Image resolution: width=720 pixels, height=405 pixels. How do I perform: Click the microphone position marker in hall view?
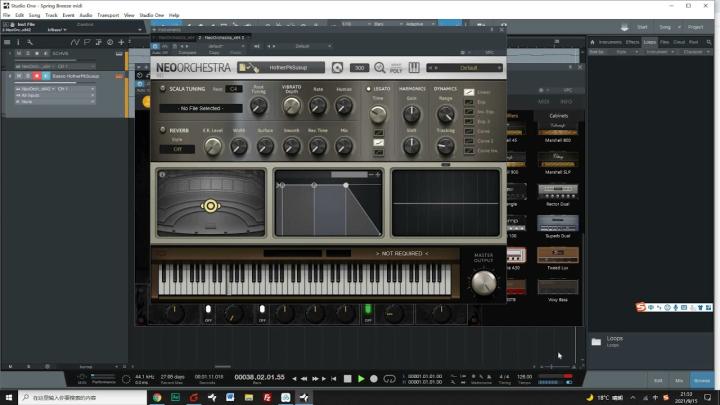tap(211, 206)
